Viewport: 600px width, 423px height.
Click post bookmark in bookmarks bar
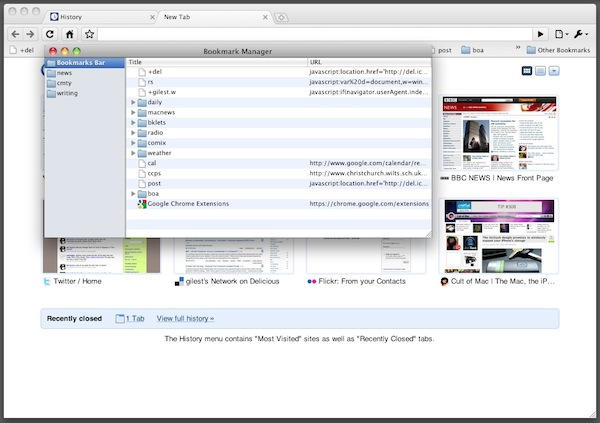[x=442, y=50]
